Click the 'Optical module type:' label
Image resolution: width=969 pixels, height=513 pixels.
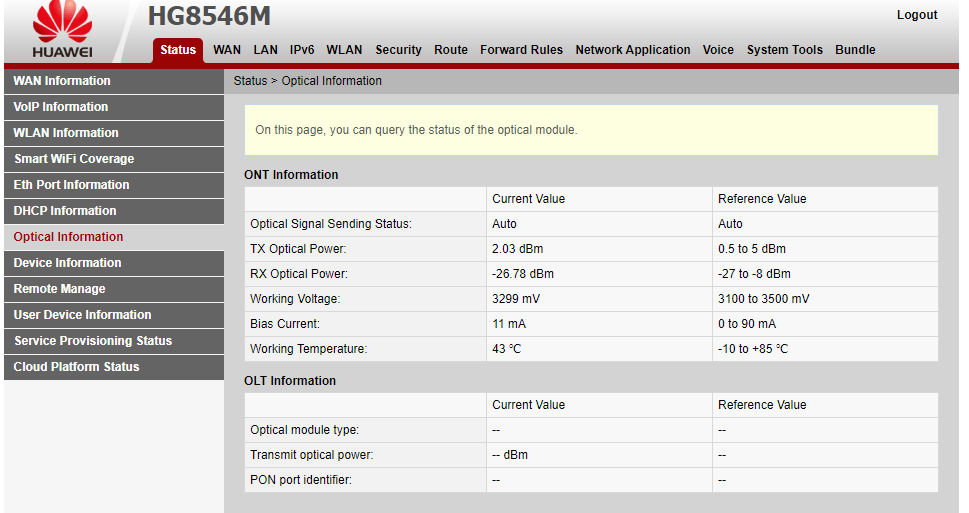(x=304, y=430)
